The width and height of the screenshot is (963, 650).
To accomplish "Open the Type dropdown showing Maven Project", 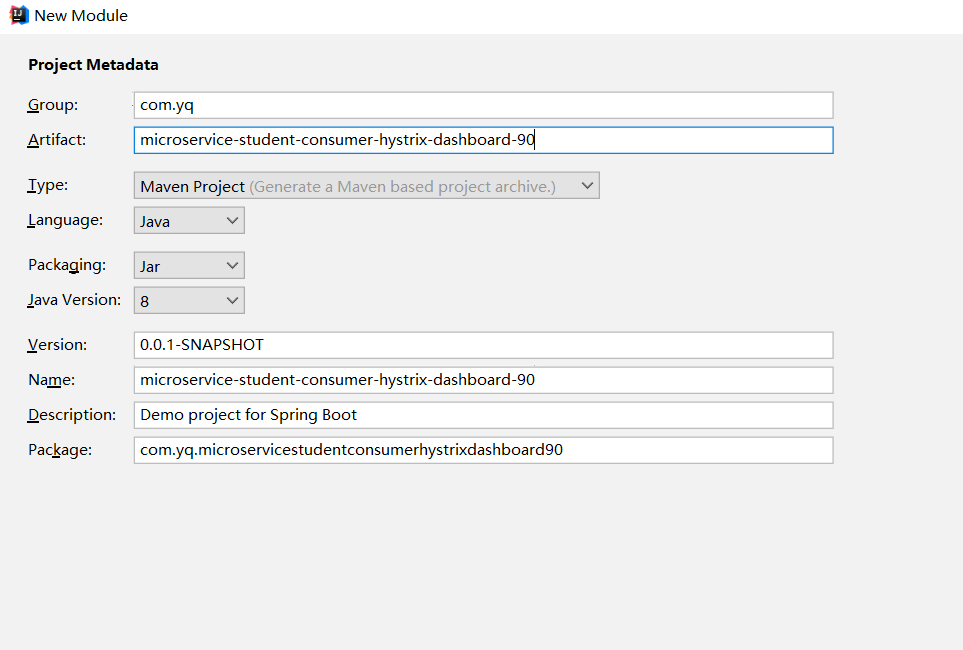I will point(367,186).
